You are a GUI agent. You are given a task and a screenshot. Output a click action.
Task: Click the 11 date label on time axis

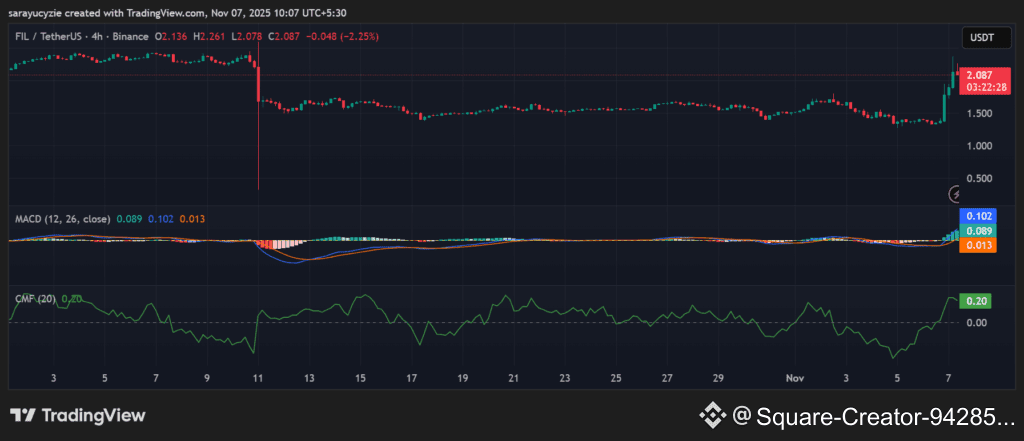(x=258, y=379)
